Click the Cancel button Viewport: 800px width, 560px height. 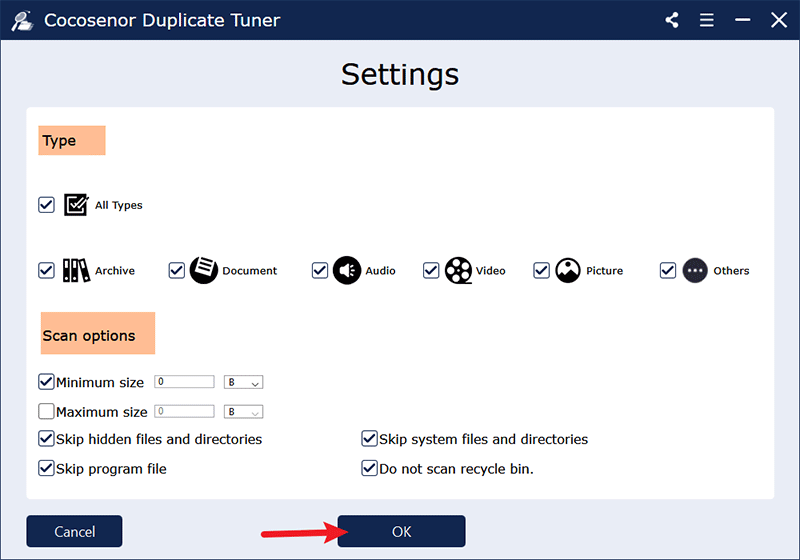click(74, 531)
